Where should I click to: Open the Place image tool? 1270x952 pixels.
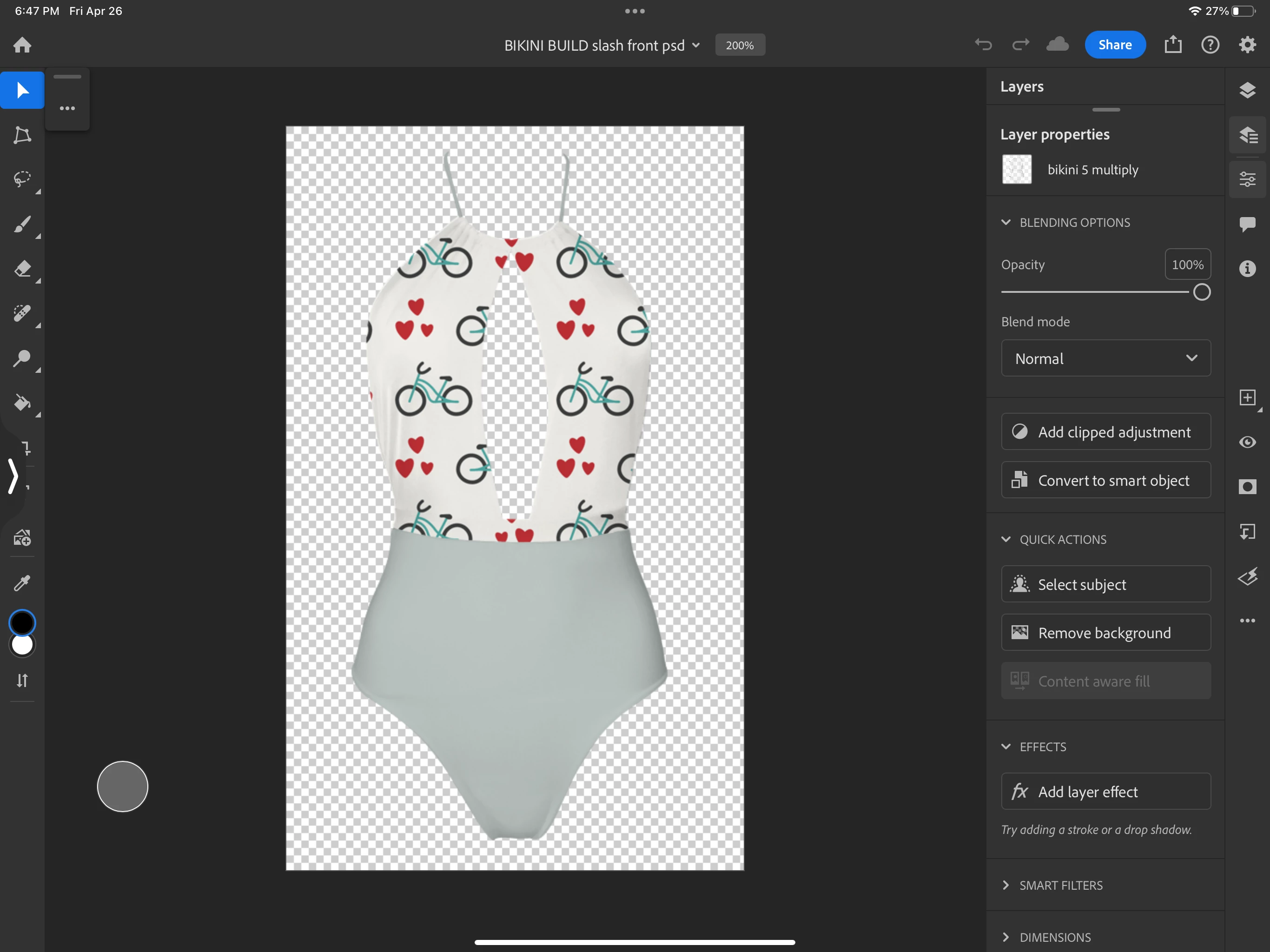[x=22, y=538]
